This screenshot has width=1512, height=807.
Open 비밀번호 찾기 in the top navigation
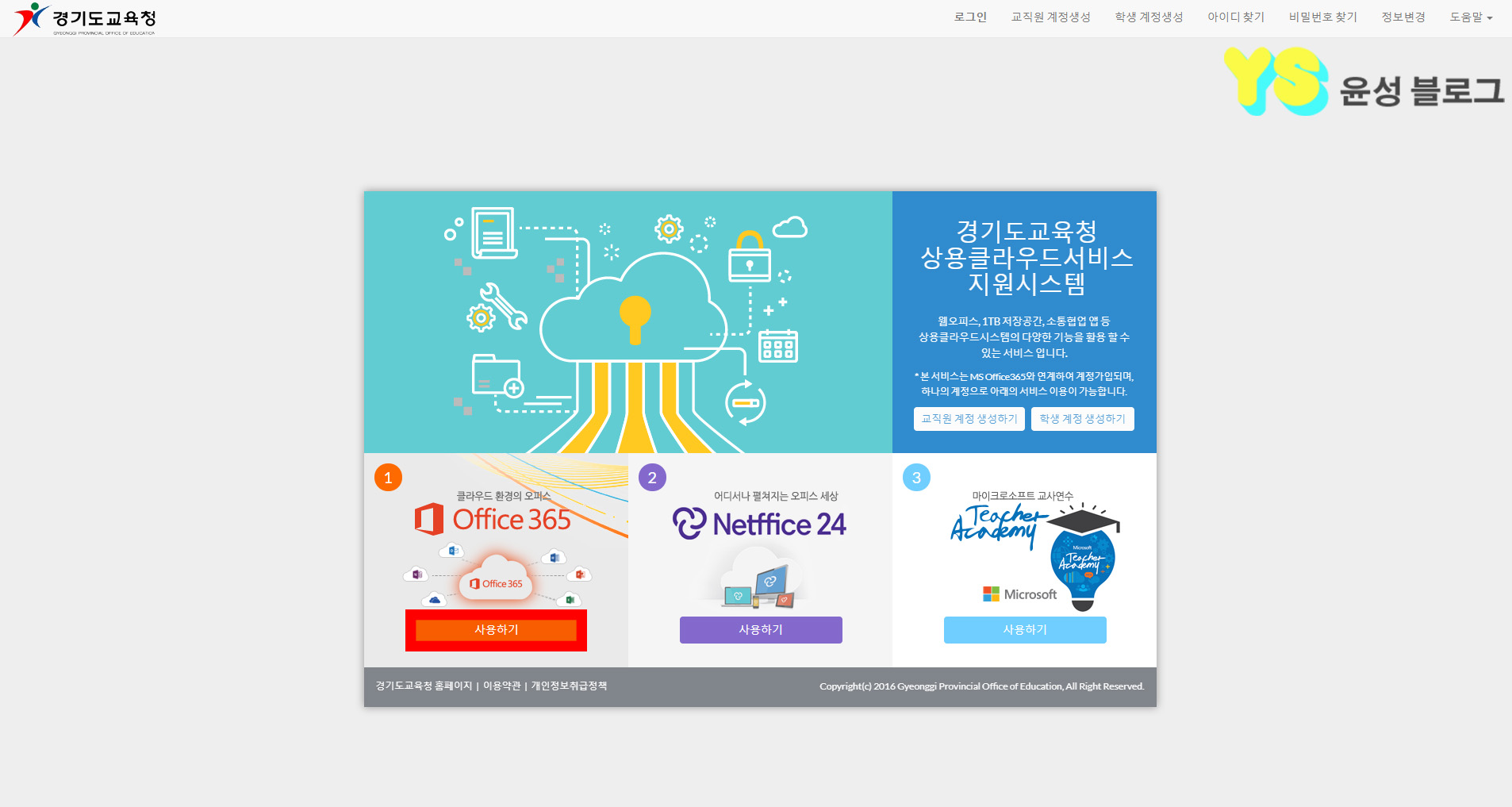point(1322,17)
